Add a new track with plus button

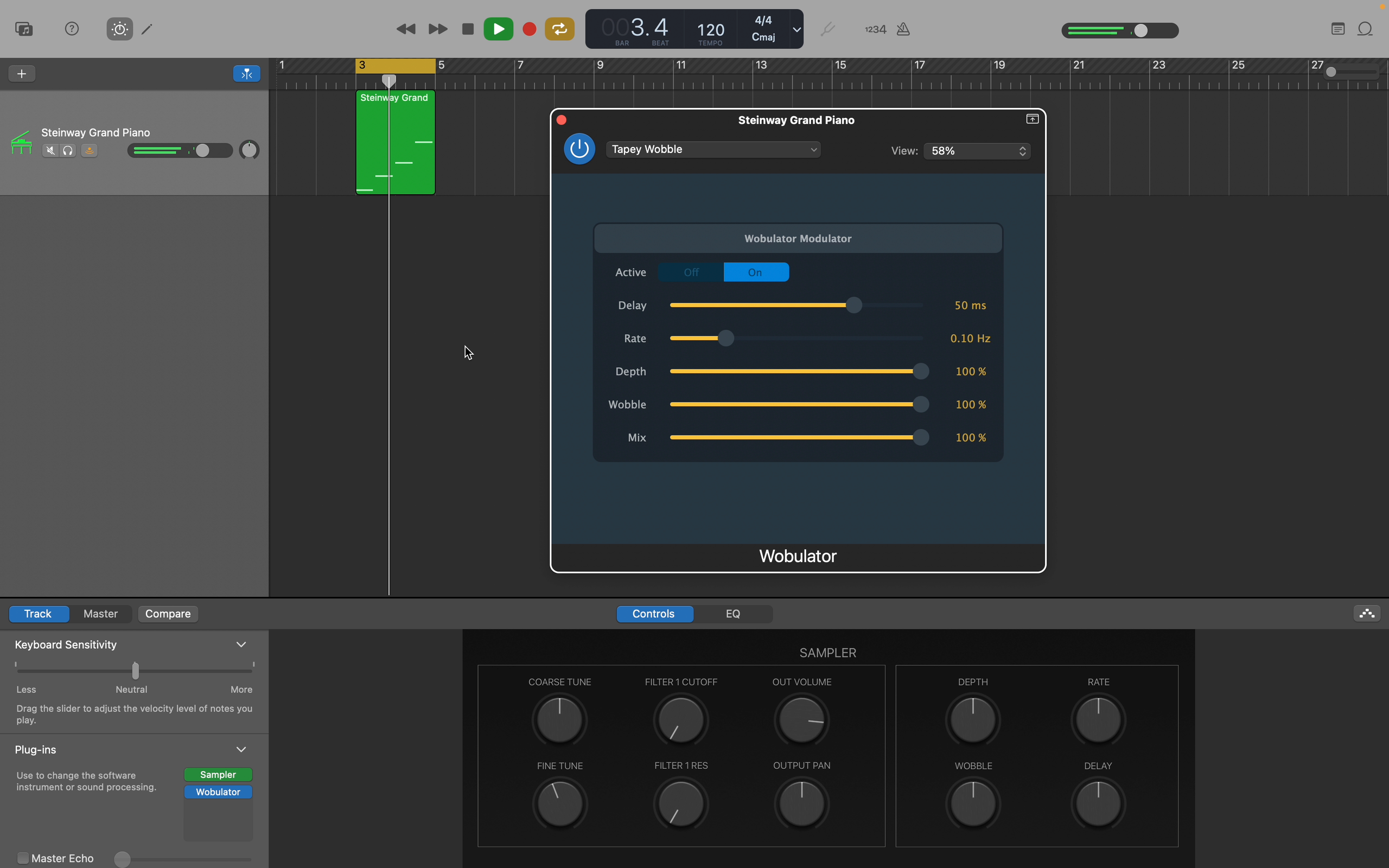coord(22,73)
